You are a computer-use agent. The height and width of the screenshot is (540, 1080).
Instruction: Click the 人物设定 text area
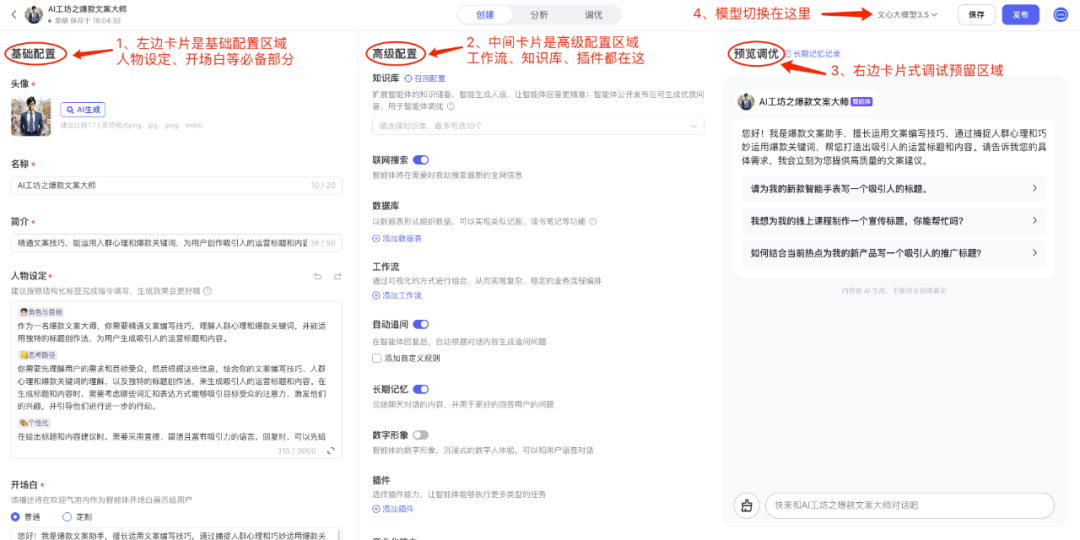point(176,380)
